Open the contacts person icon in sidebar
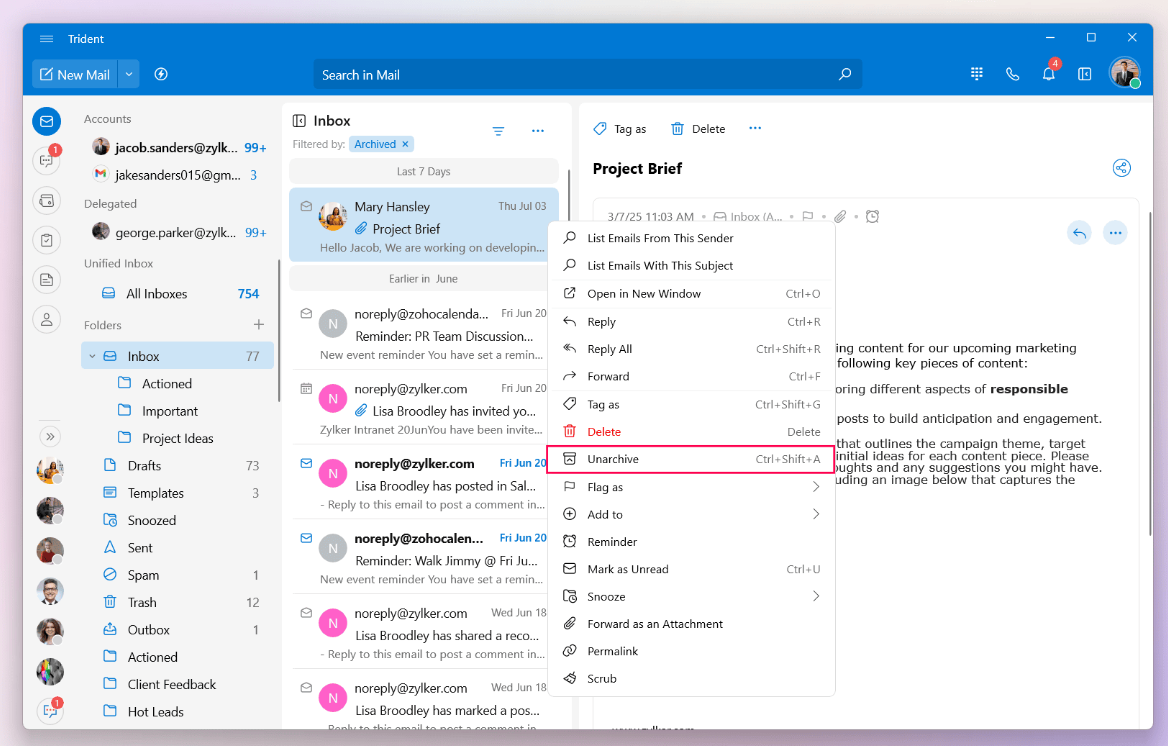 46,320
